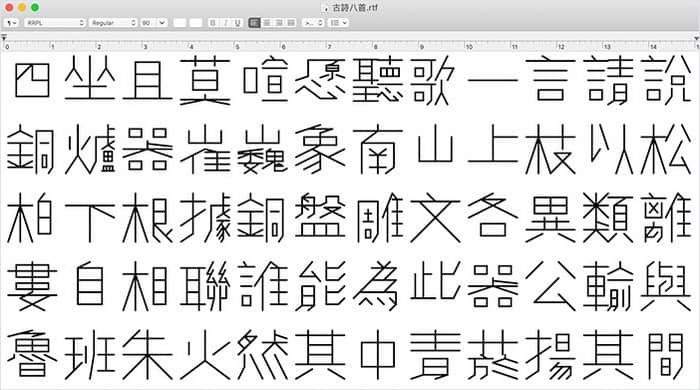
Task: Click the document proxy icon in title bar
Action: coord(325,8)
